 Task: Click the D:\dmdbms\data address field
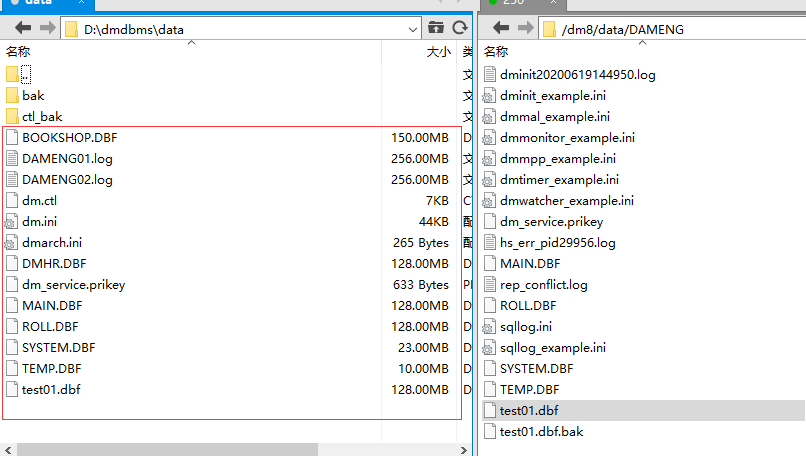point(241,29)
